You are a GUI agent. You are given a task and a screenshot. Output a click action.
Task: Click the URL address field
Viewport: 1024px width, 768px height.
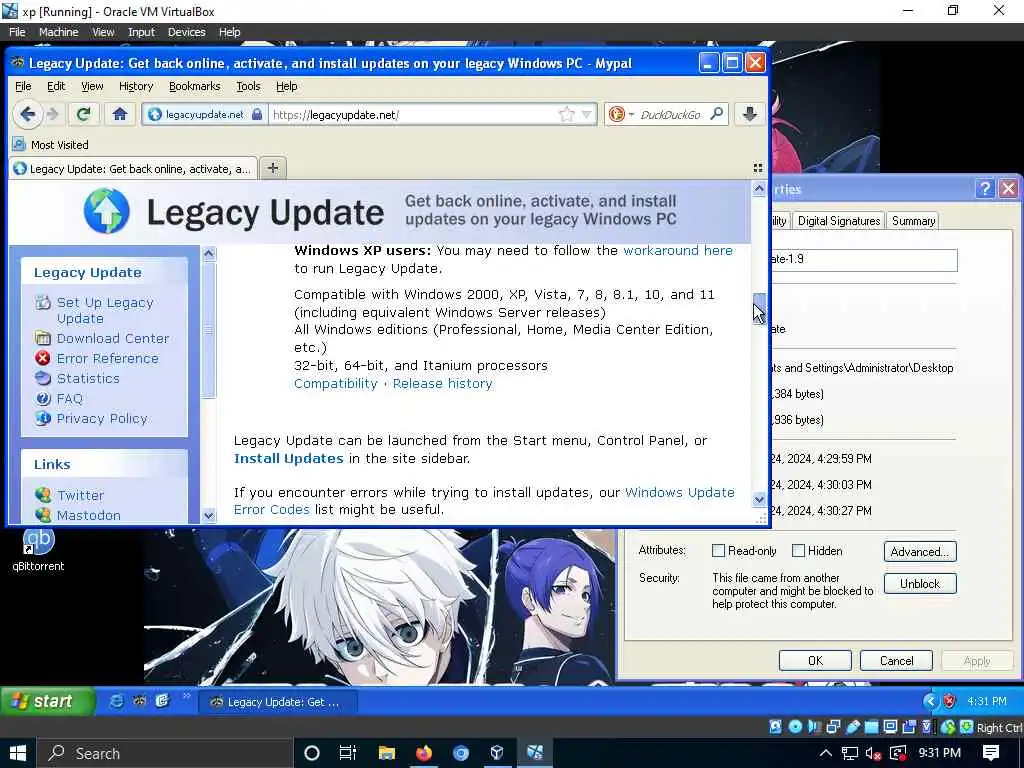tap(415, 114)
